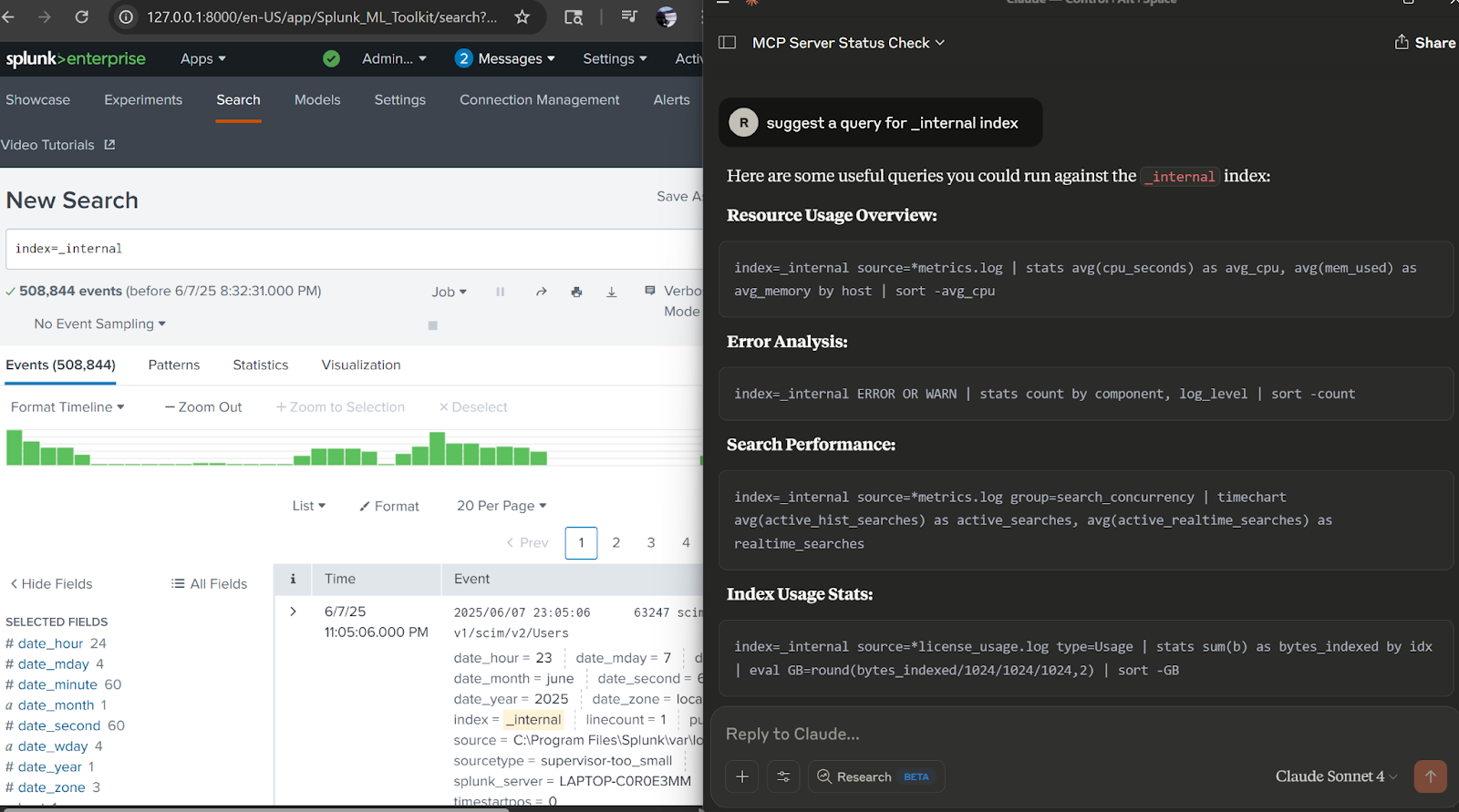The width and height of the screenshot is (1459, 812).
Task: Share the job with arrow icon
Action: coord(541,292)
